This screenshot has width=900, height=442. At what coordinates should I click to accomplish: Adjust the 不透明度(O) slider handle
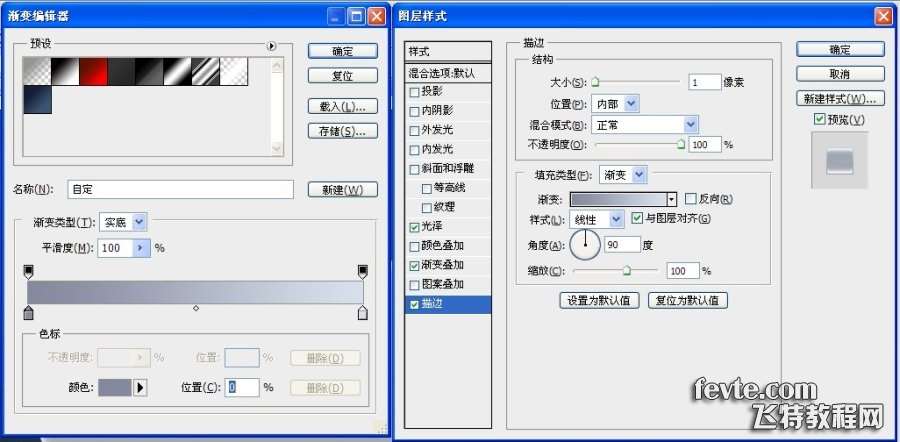681,145
